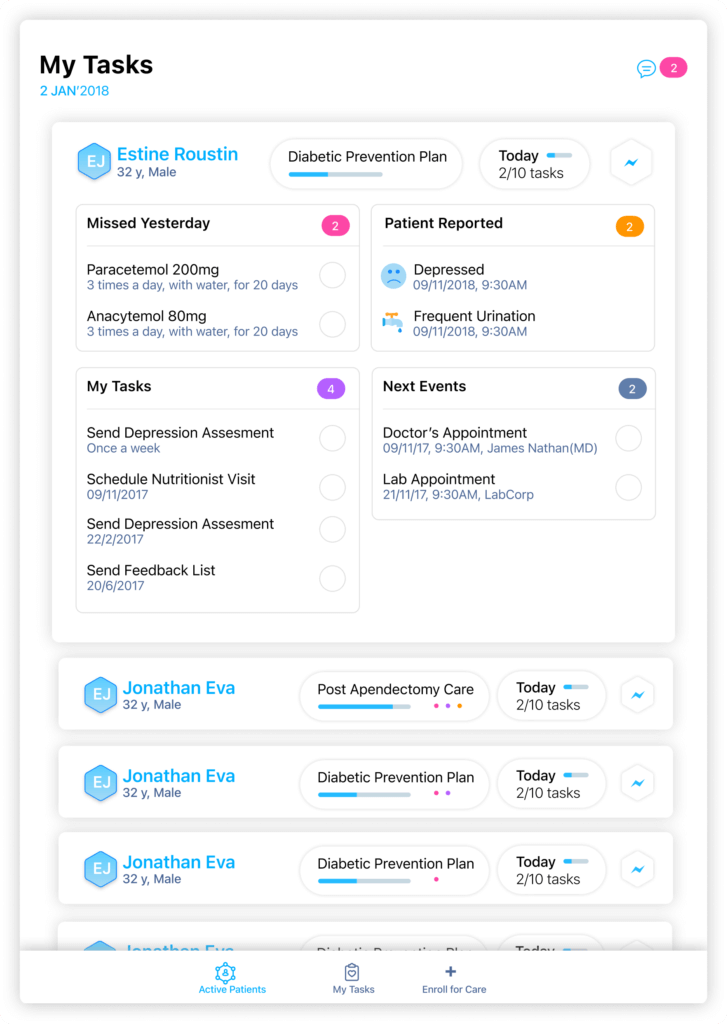Switch to the My Tasks tab
This screenshot has width=727, height=1024.
(353, 978)
